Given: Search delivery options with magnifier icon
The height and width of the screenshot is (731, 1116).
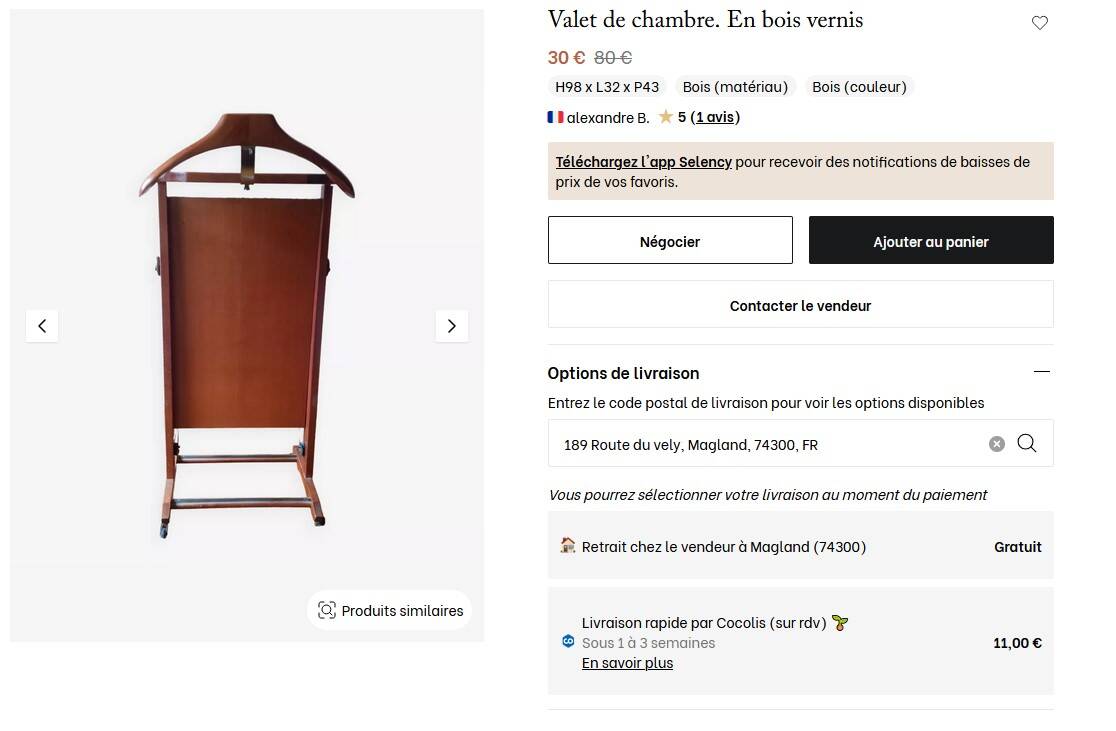Looking at the screenshot, I should click(x=1027, y=444).
